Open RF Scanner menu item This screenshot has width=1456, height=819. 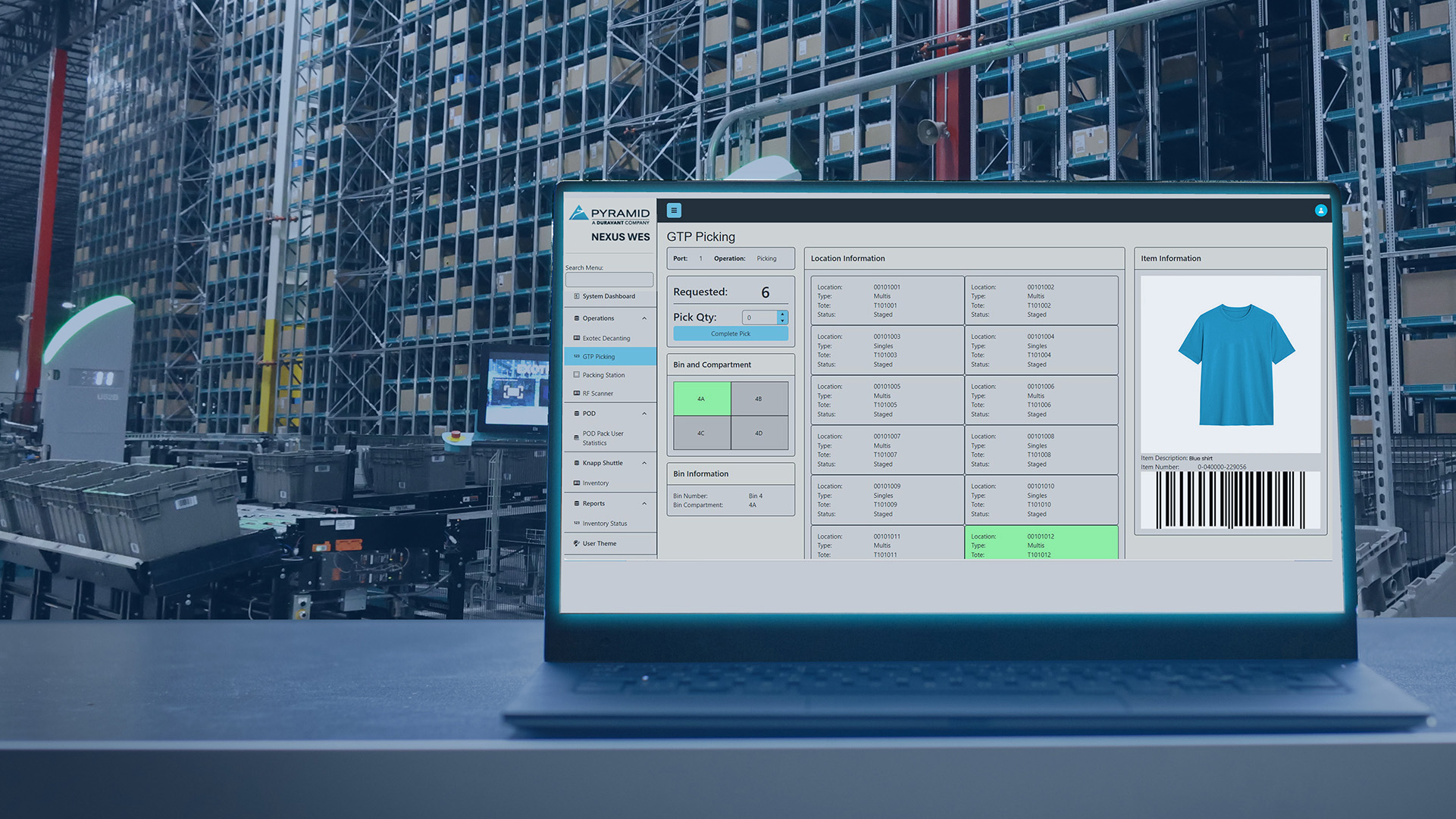pyautogui.click(x=610, y=393)
